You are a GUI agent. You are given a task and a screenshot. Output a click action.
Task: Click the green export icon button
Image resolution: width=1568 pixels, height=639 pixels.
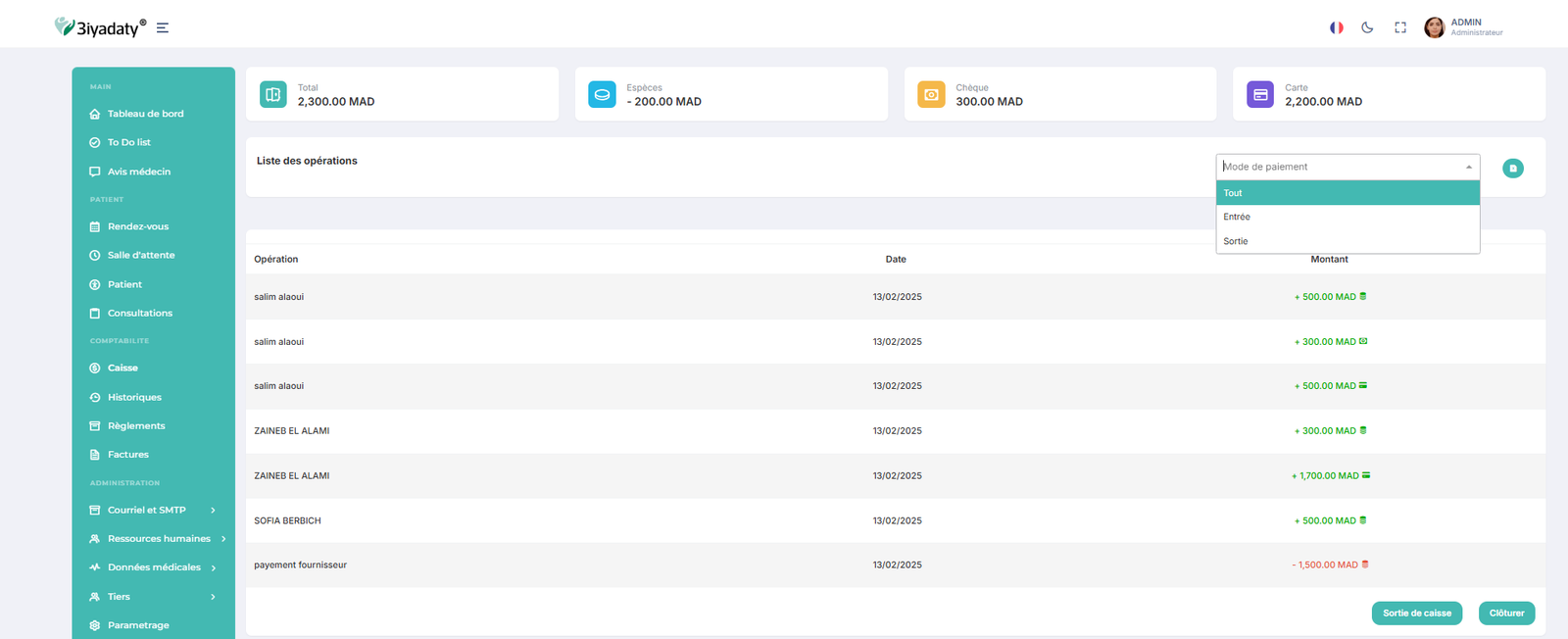click(1512, 169)
